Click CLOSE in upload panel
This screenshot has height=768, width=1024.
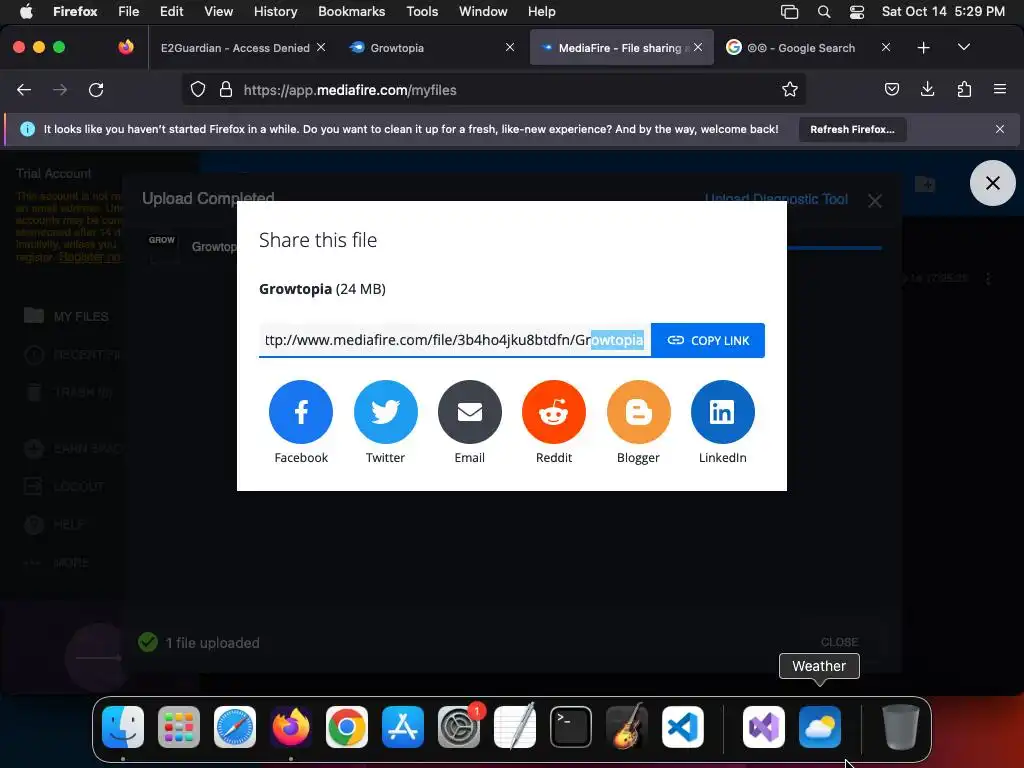(839, 642)
